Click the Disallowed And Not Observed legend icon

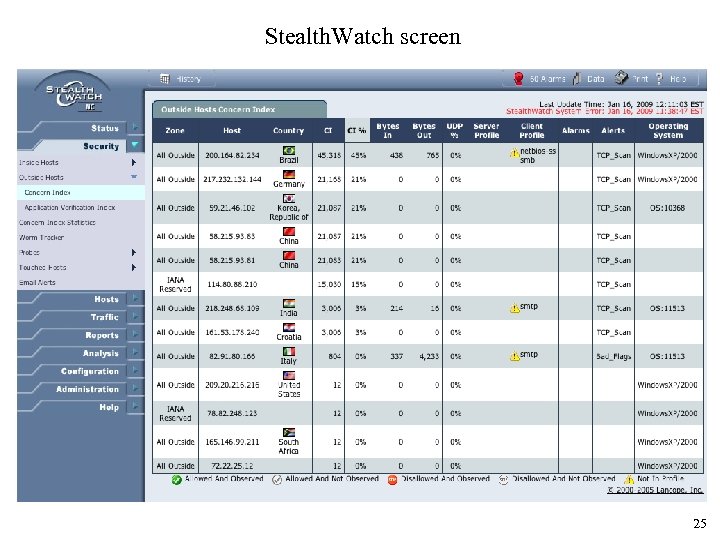[503, 480]
